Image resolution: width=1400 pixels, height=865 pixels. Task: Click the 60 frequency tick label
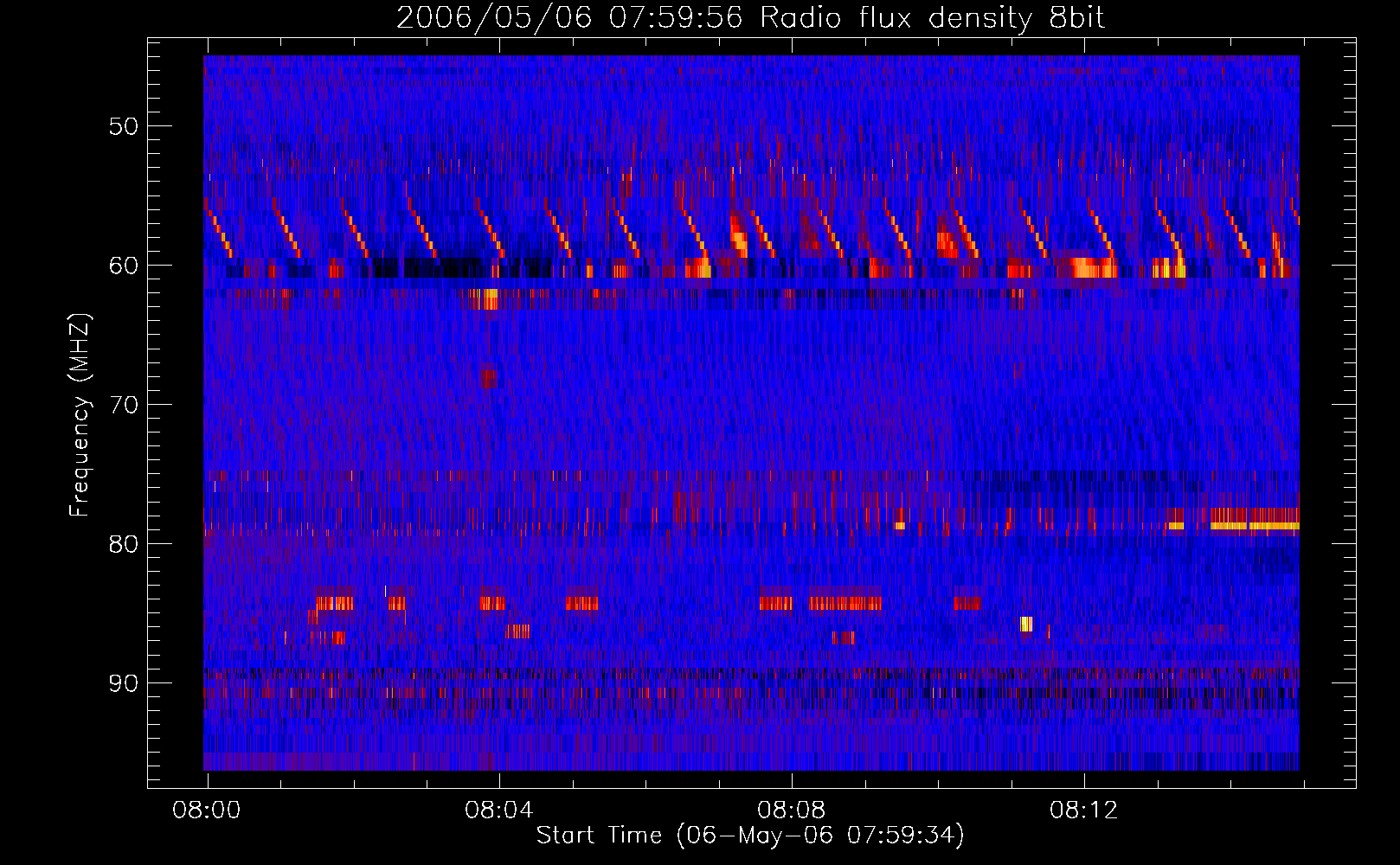tap(123, 265)
